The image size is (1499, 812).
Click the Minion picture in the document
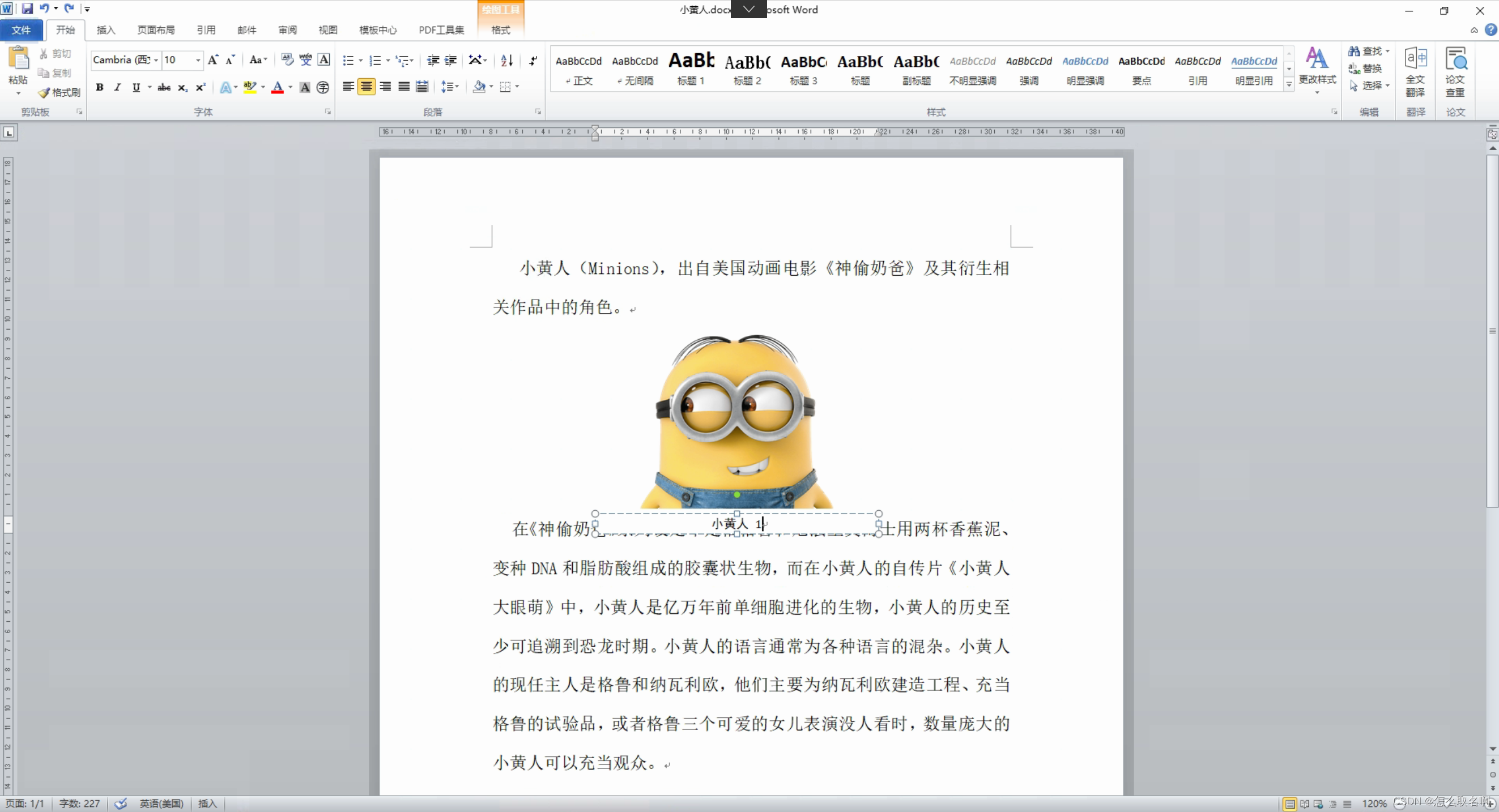point(736,419)
